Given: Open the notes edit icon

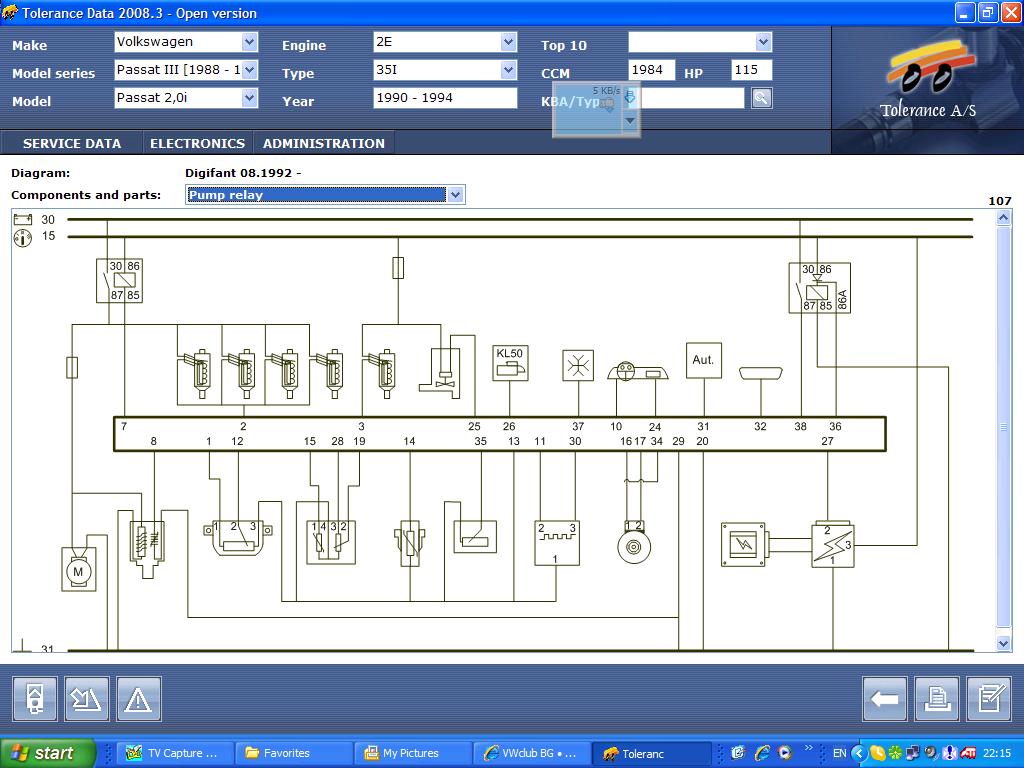Looking at the screenshot, I should [989, 699].
